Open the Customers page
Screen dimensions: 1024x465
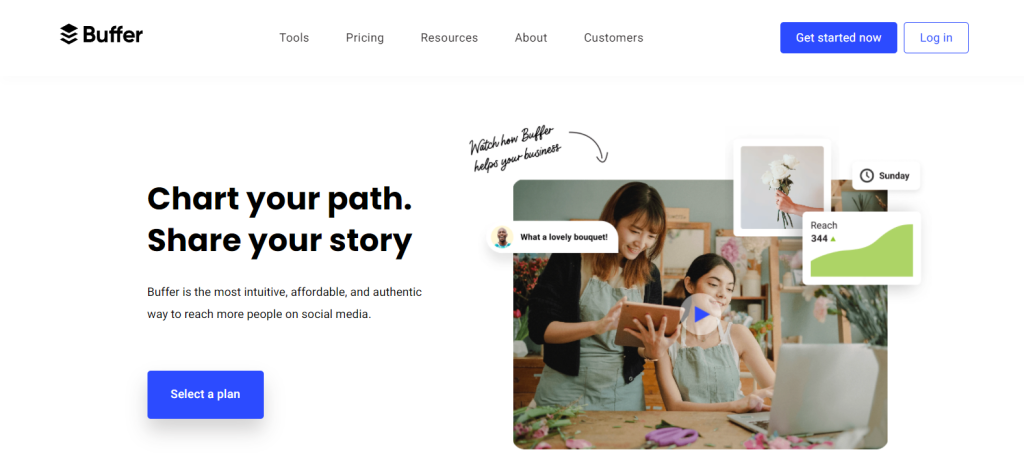pos(613,38)
